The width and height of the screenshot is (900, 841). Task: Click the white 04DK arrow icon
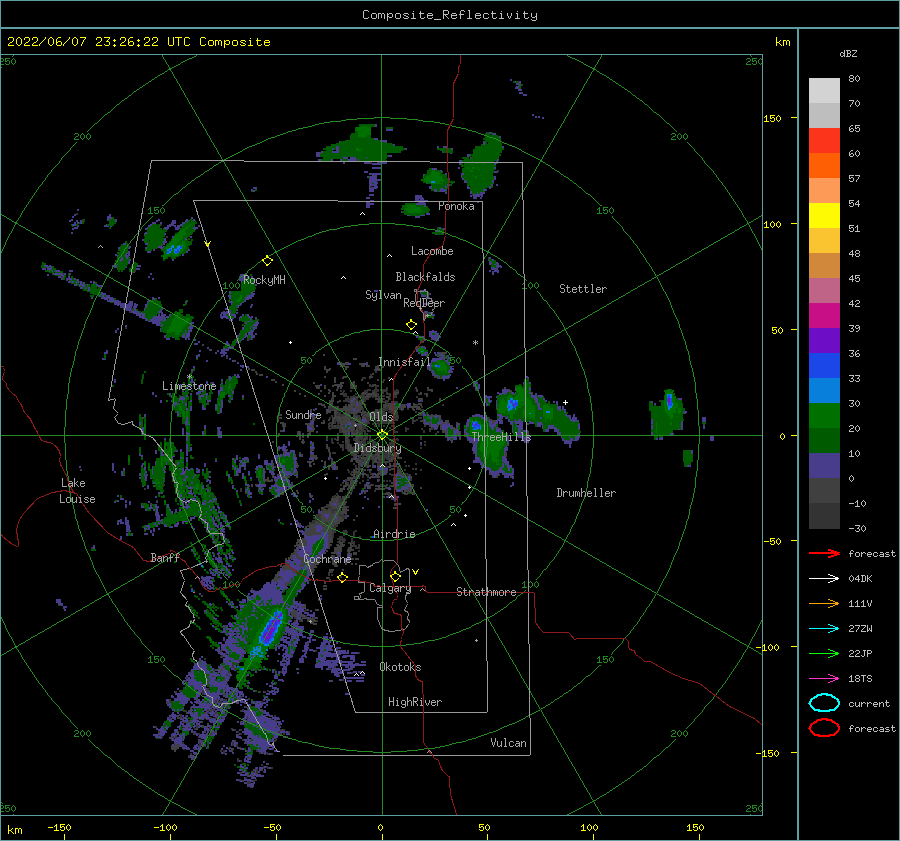click(x=824, y=579)
